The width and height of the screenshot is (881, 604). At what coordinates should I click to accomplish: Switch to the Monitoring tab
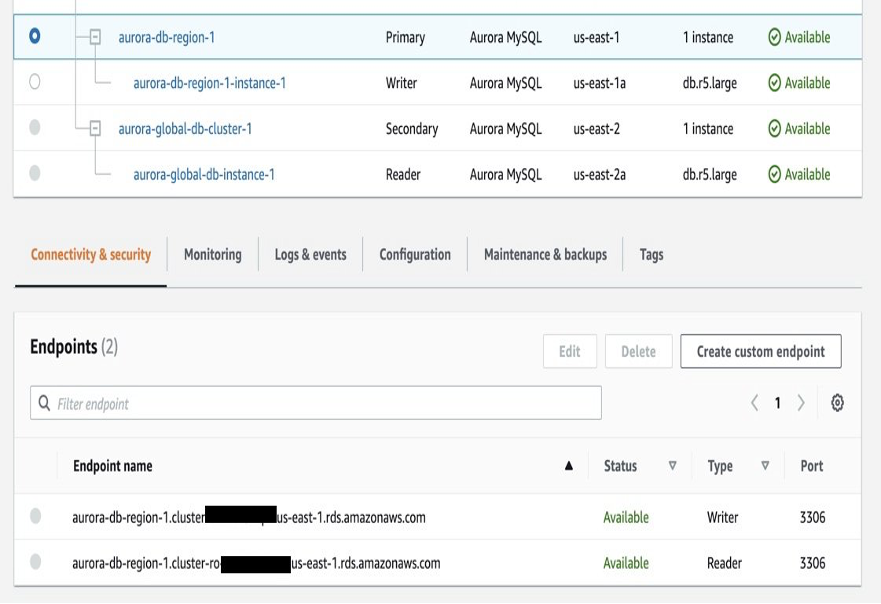pos(212,255)
